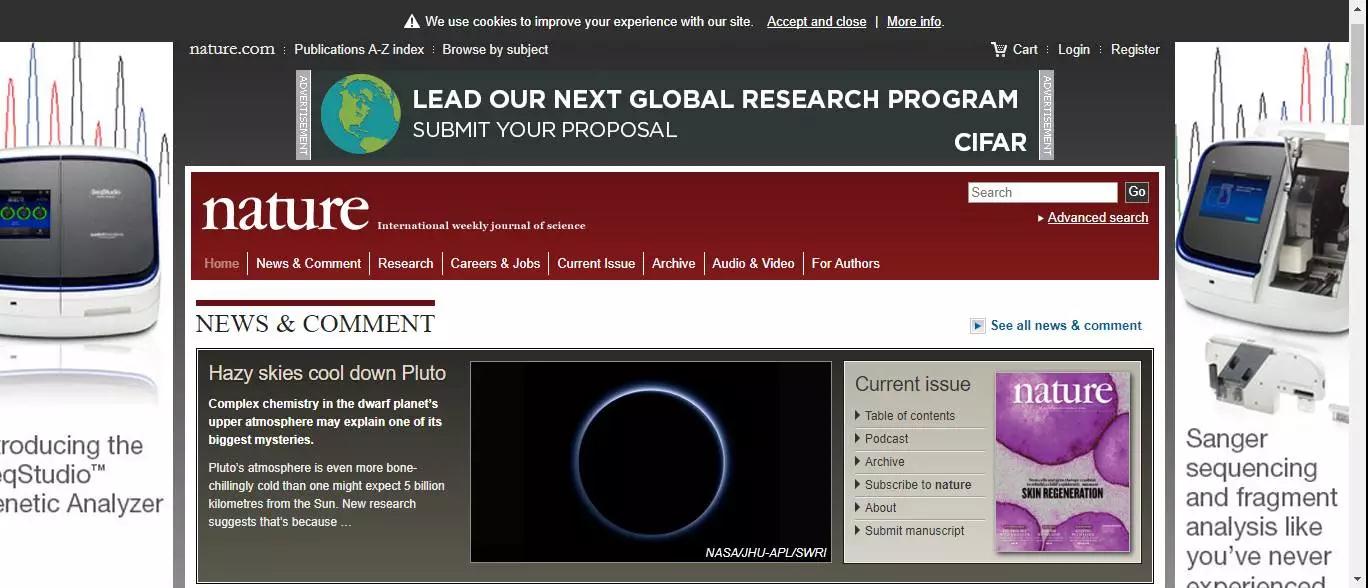Click the Pluto eclipse image
Viewport: 1368px width, 588px height.
click(x=651, y=461)
